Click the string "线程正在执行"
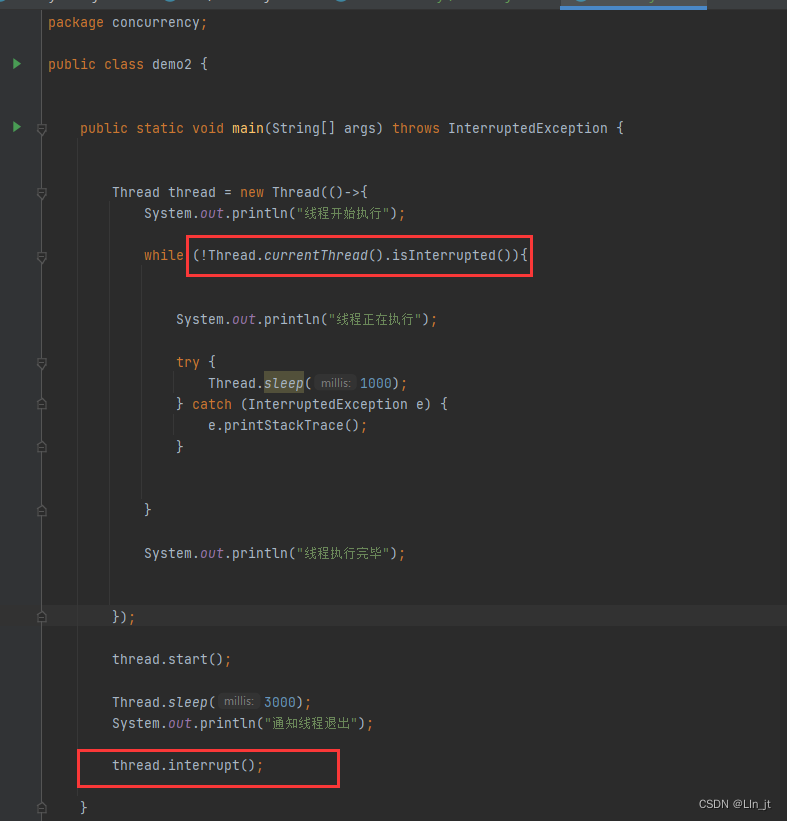This screenshot has height=821, width=787. point(375,319)
